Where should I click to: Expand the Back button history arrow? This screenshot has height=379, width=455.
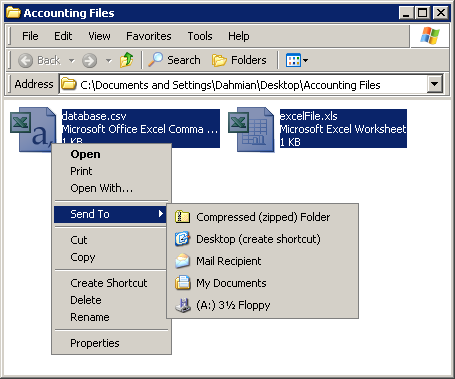coord(71,61)
